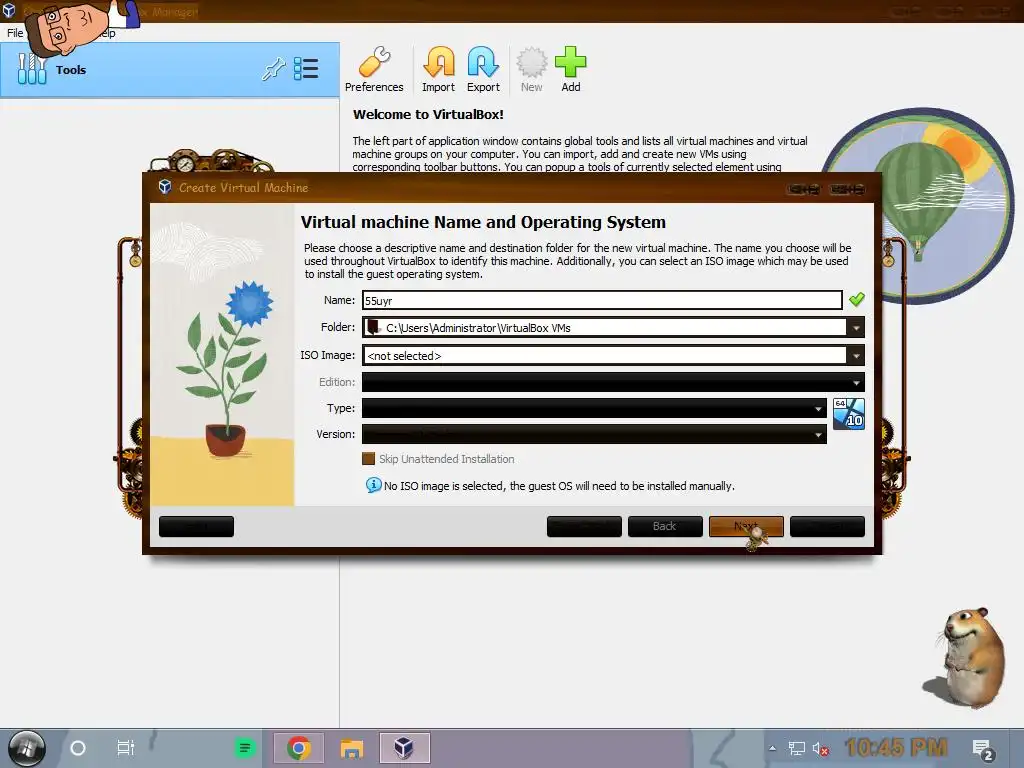Click the Export appliance icon
The image size is (1024, 768).
coord(483,69)
